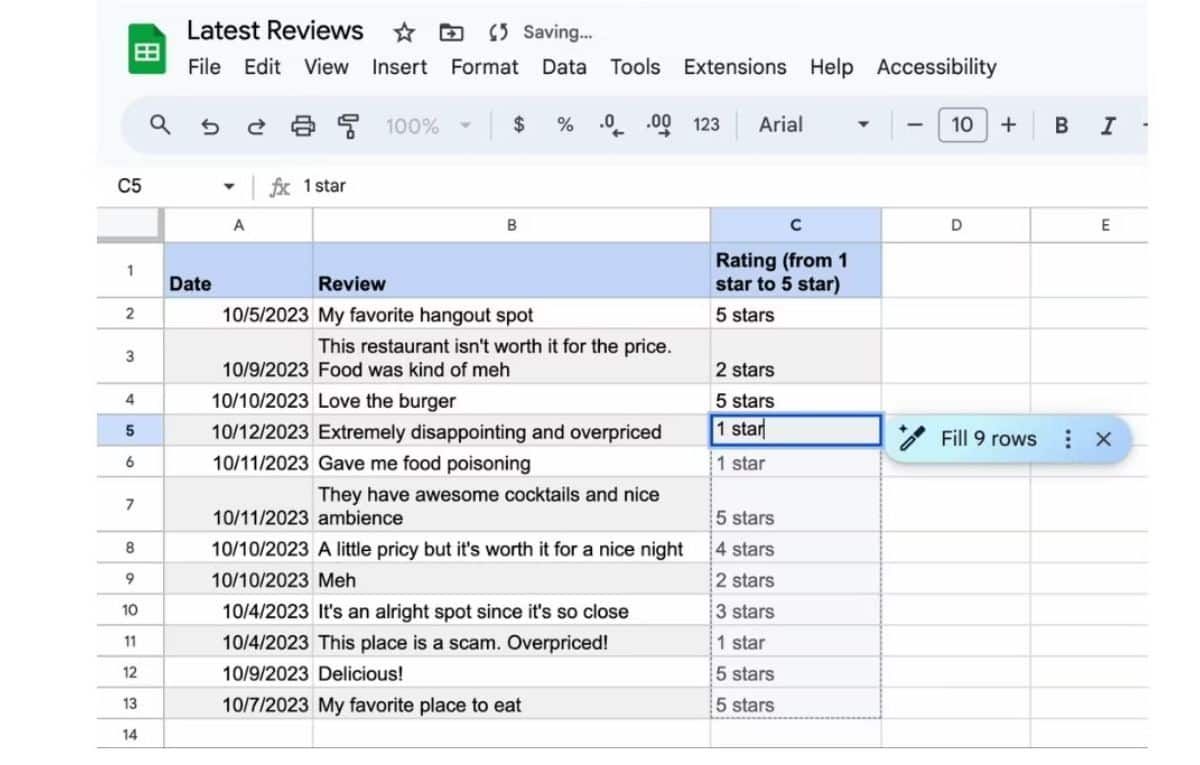Star the Latest Reviews spreadsheet
The height and width of the screenshot is (765, 1200).
[x=403, y=32]
